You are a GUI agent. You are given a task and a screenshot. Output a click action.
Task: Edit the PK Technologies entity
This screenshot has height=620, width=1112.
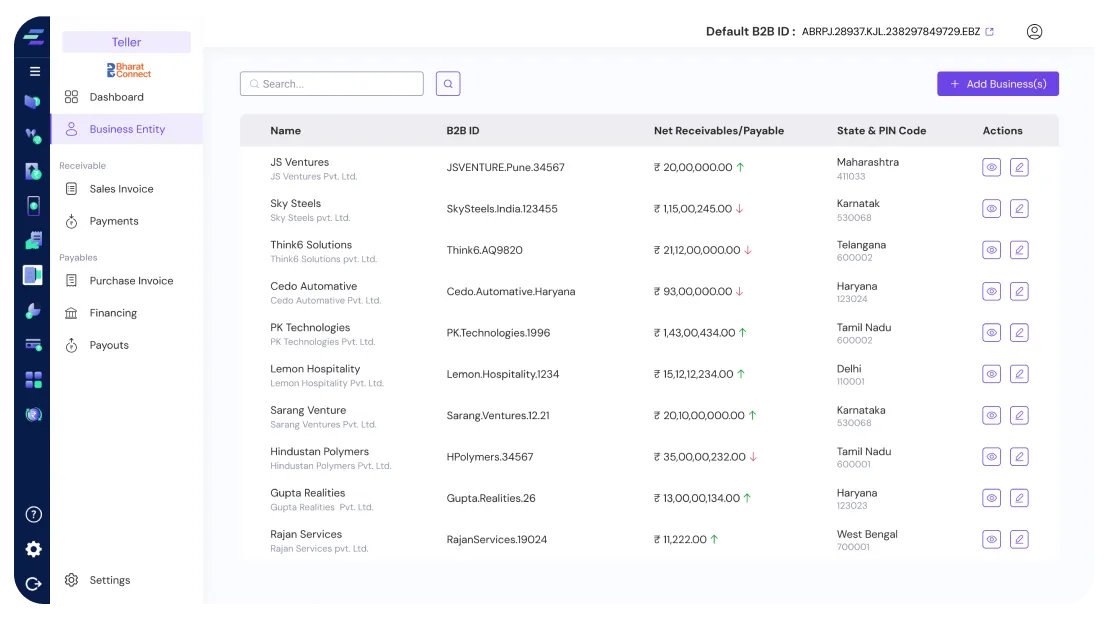pos(1019,333)
